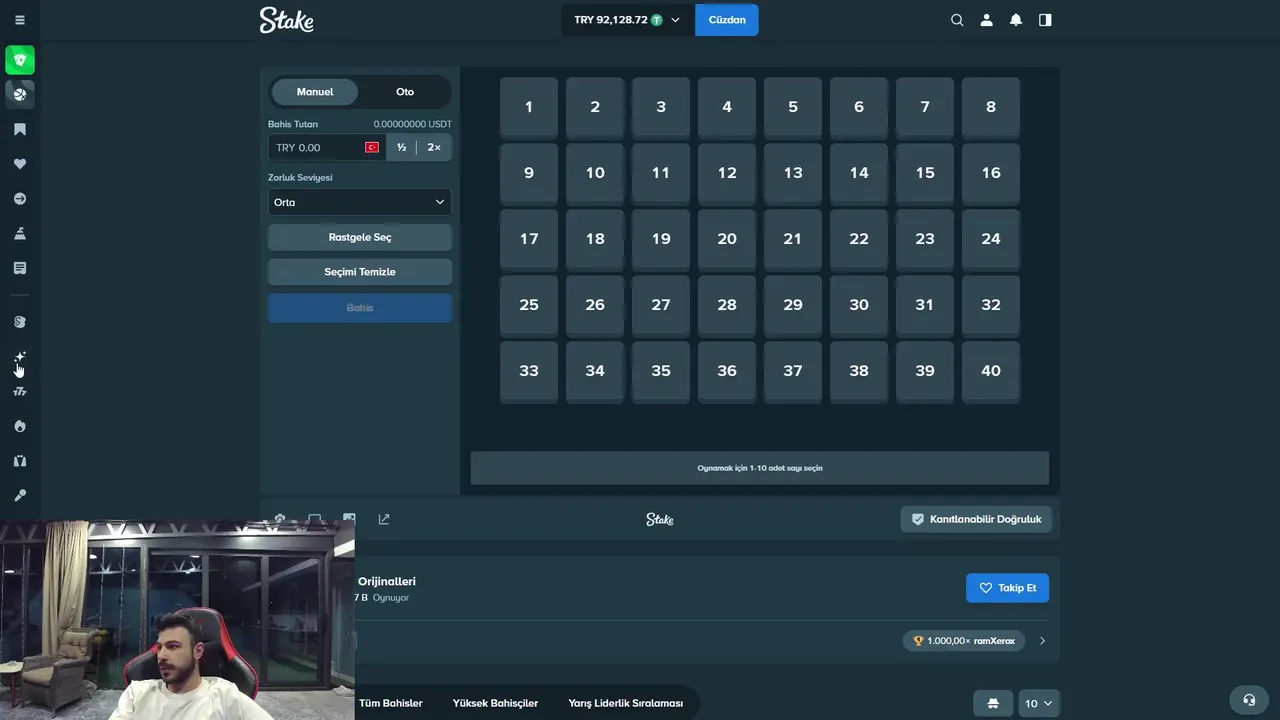Select the Manuel mode toggle

pos(315,92)
